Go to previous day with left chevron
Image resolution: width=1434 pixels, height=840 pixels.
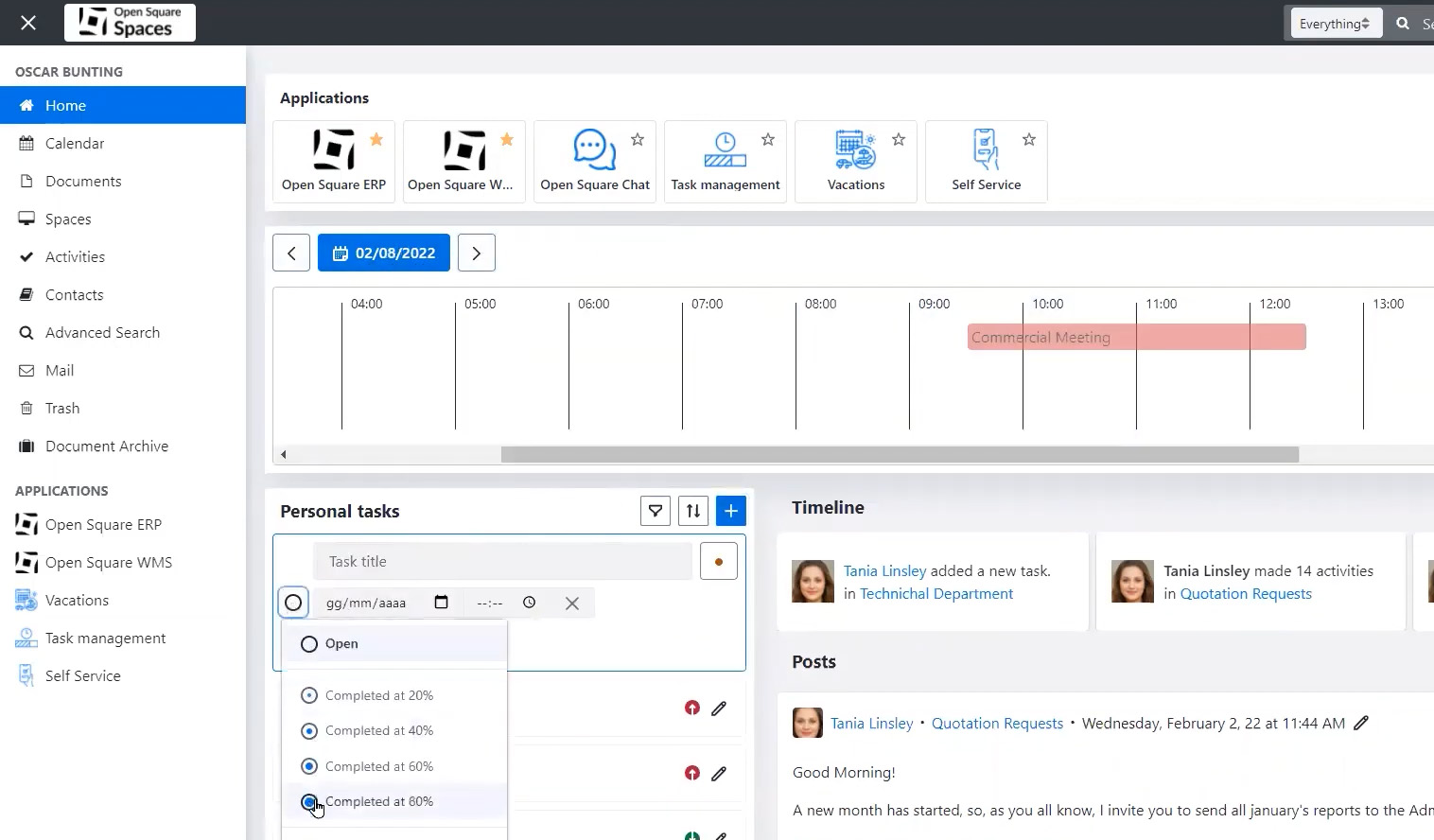point(291,253)
